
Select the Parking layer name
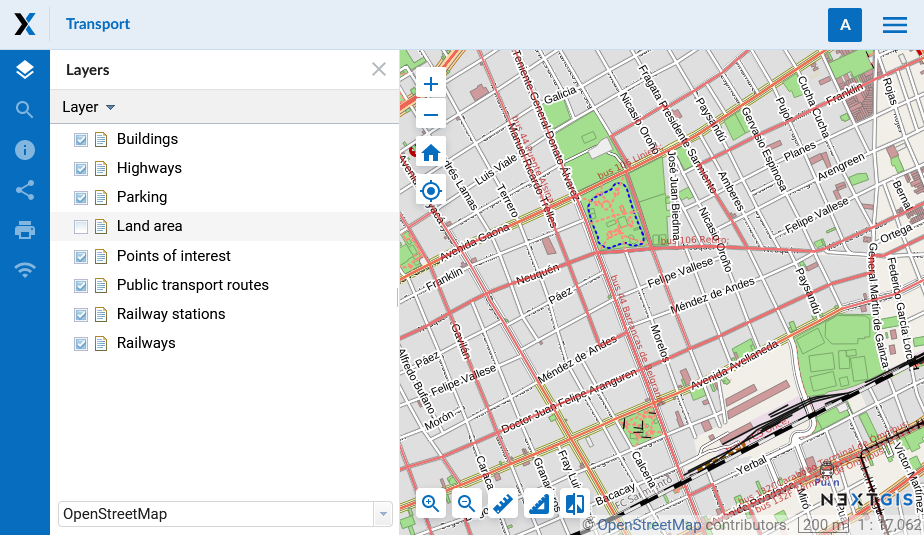[x=142, y=197]
